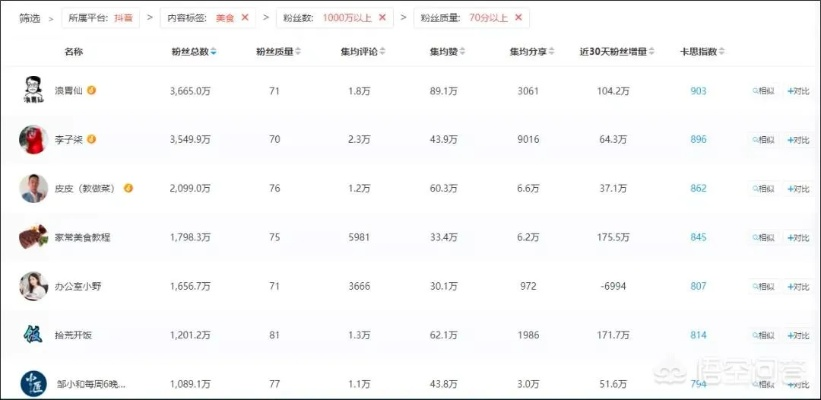Find similar accounts to 拾荒开饭
The image size is (821, 400).
click(x=763, y=336)
